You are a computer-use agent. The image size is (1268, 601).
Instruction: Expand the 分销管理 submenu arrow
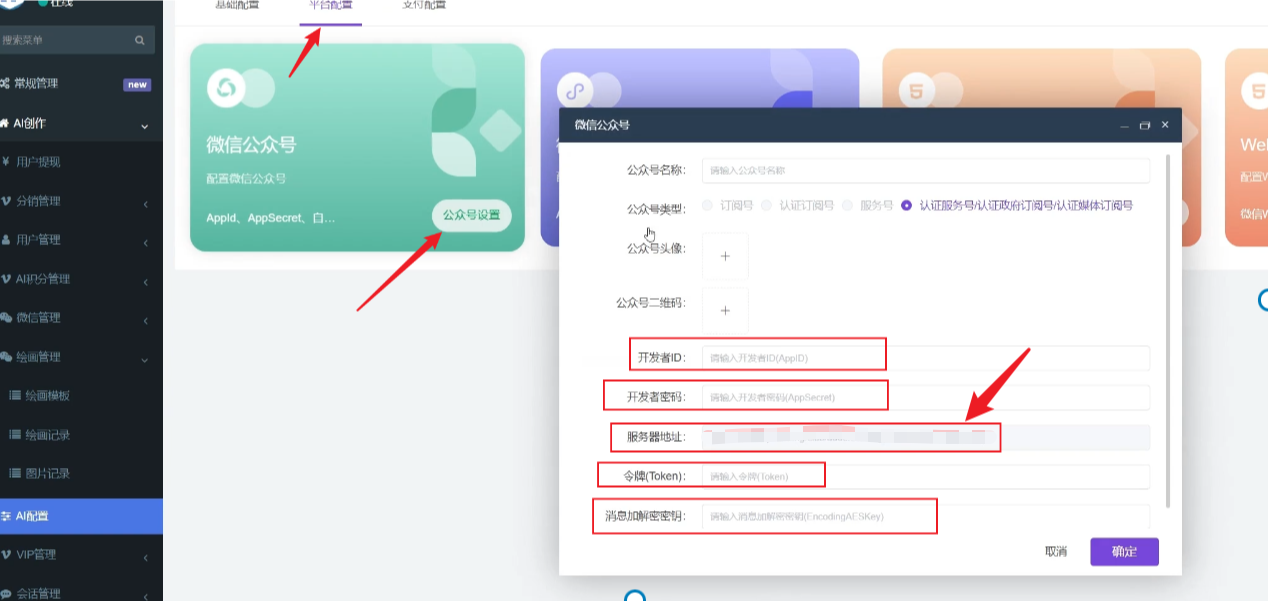[x=145, y=204]
